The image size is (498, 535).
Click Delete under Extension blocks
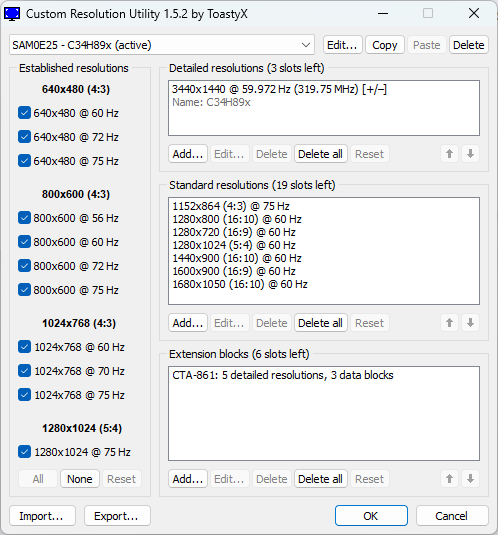pyautogui.click(x=272, y=479)
